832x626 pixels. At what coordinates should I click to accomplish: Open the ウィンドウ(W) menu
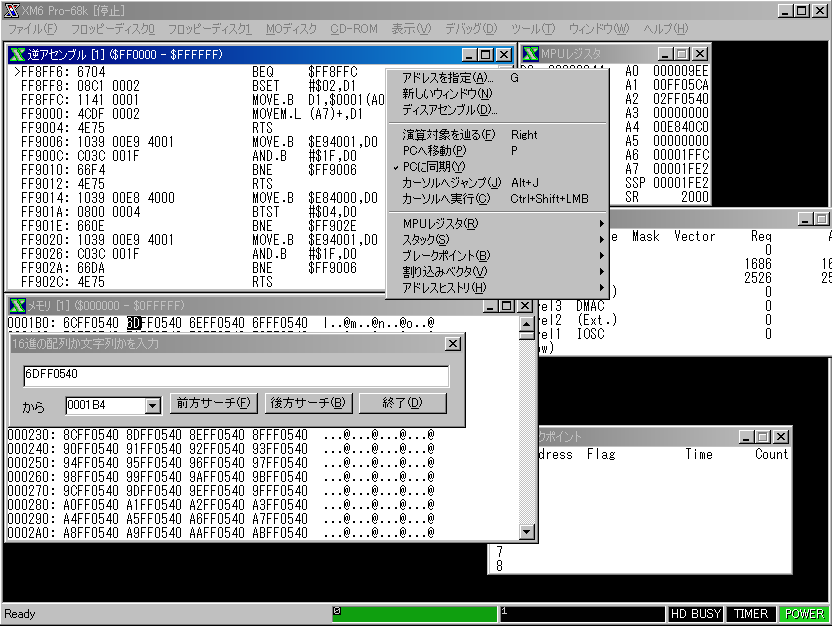tap(599, 29)
